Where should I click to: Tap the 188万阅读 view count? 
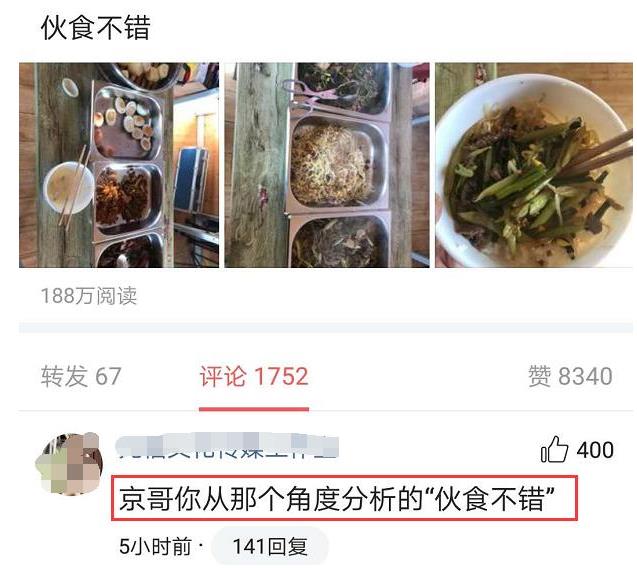[89, 296]
